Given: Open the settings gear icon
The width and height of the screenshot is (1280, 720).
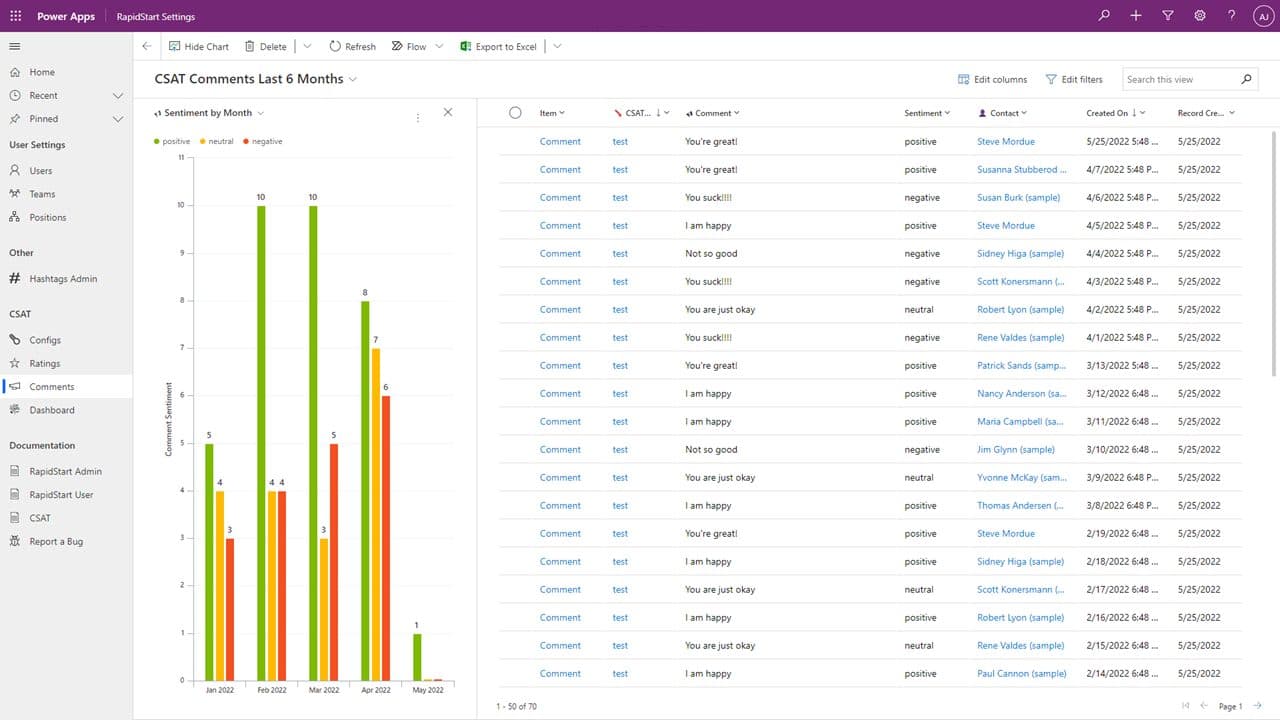Looking at the screenshot, I should [x=1200, y=16].
